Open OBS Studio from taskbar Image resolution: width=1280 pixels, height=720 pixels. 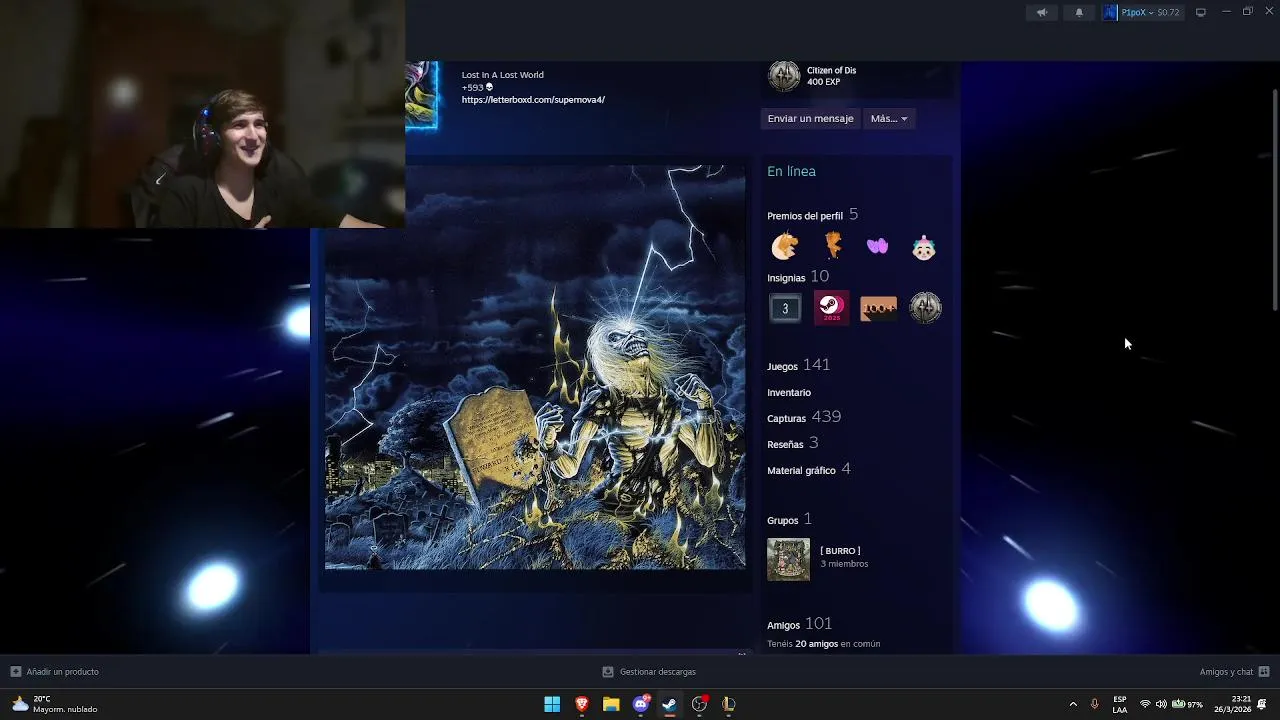[x=699, y=704]
